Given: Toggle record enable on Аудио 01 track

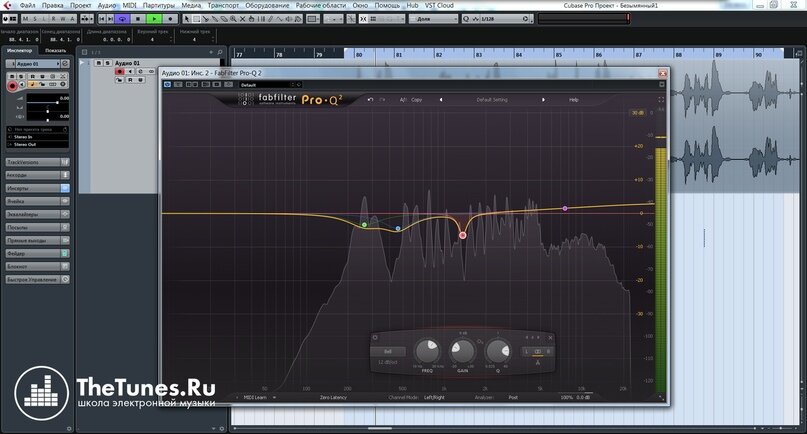Looking at the screenshot, I should (120, 72).
